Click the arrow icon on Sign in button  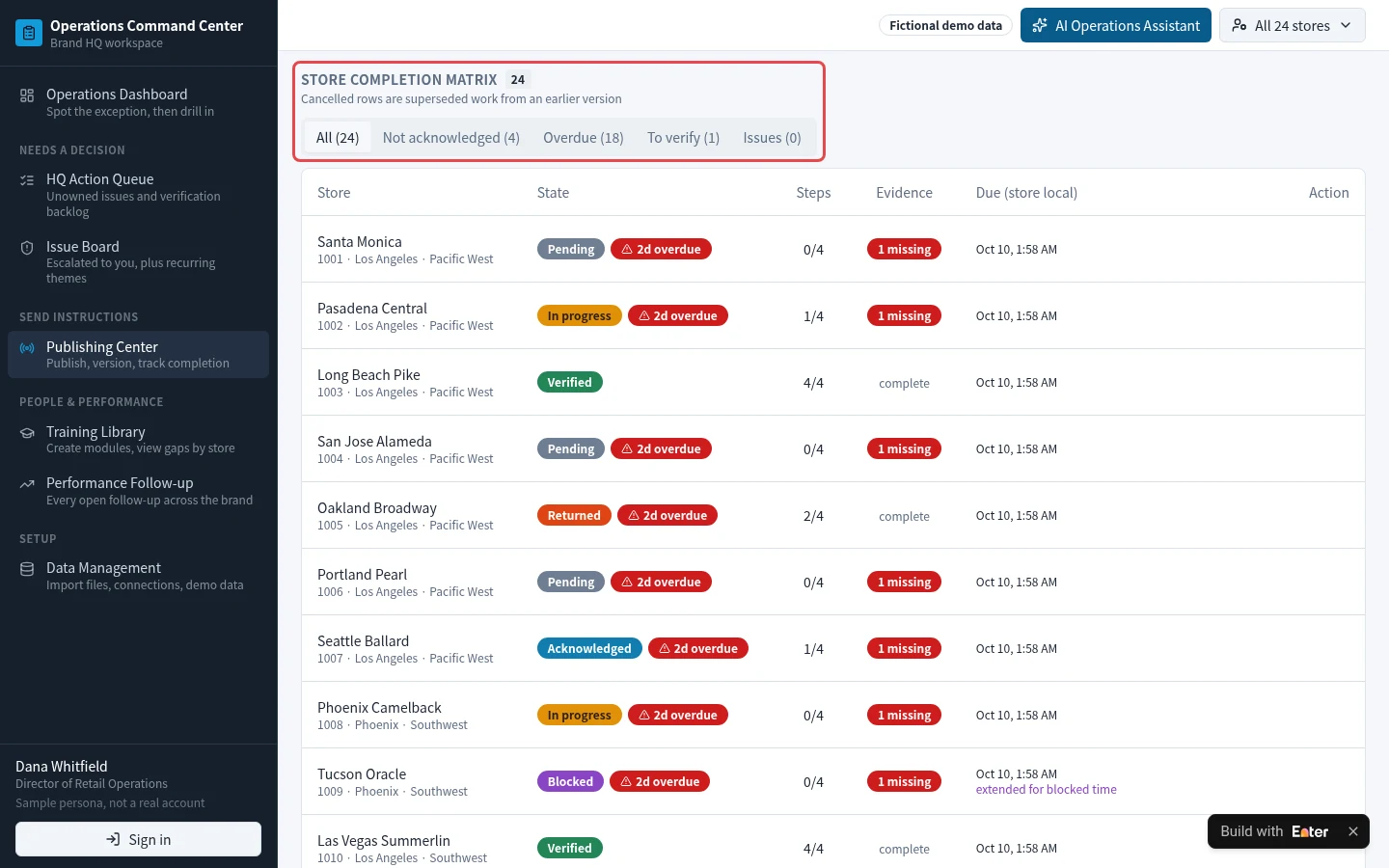pos(114,839)
